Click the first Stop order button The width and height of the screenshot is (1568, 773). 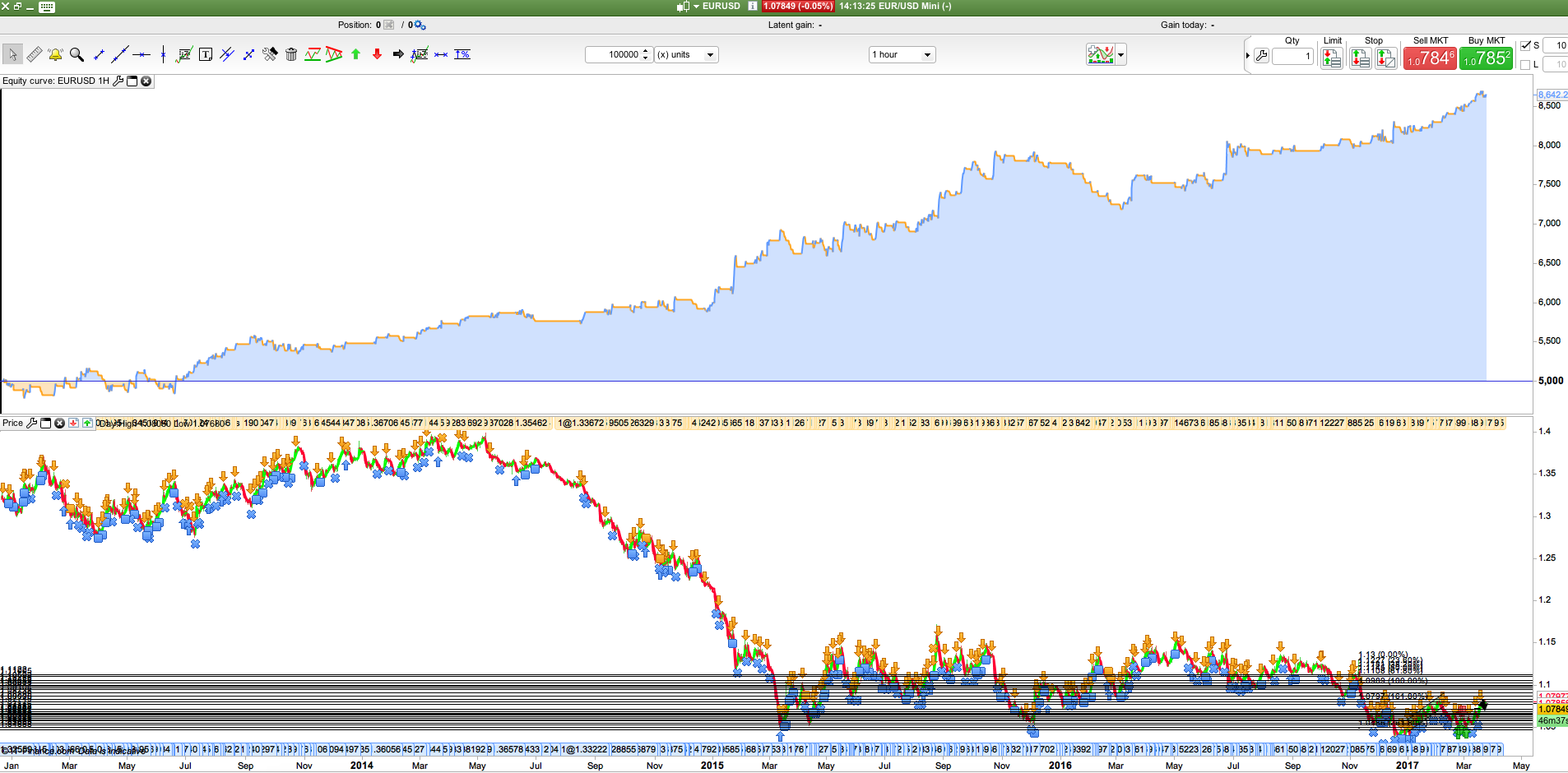point(1360,58)
